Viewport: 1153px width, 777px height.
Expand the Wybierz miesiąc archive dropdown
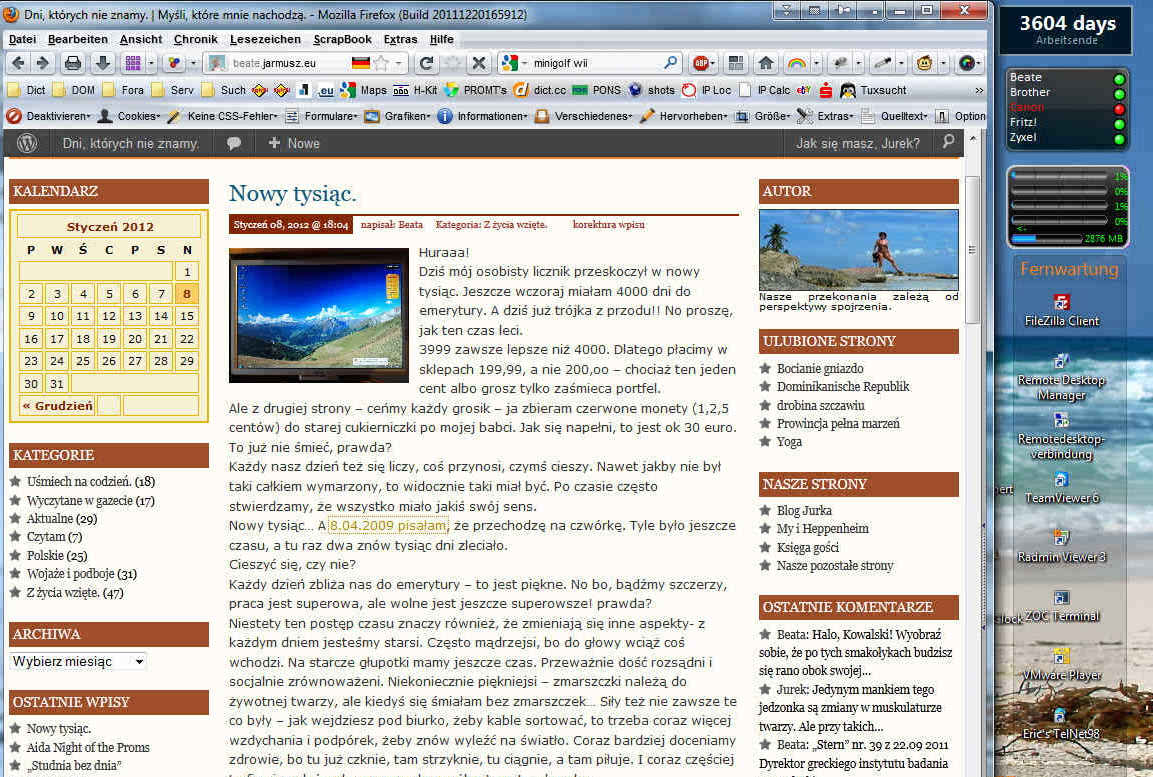point(78,661)
